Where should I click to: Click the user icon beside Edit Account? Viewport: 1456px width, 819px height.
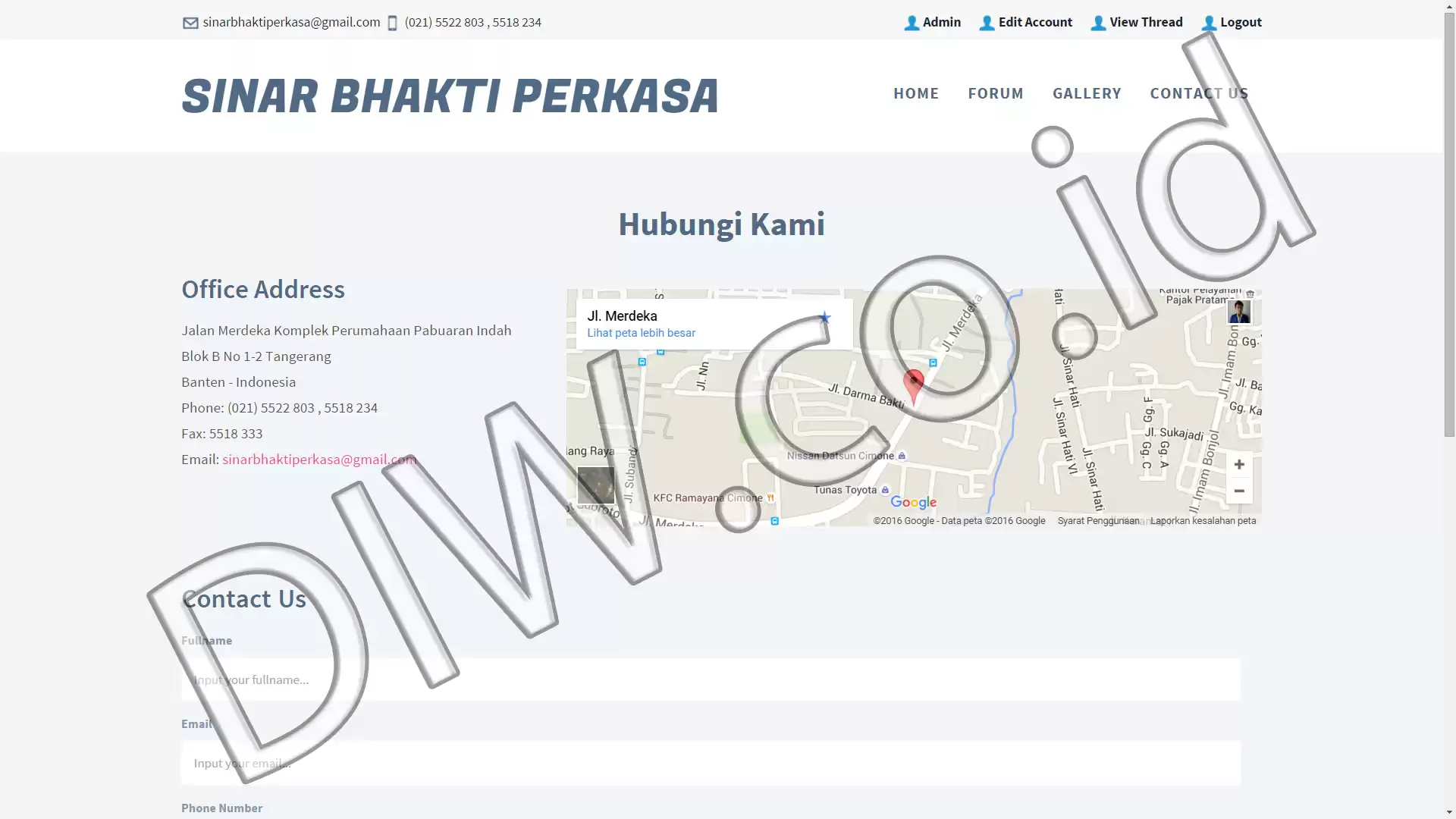click(x=987, y=24)
